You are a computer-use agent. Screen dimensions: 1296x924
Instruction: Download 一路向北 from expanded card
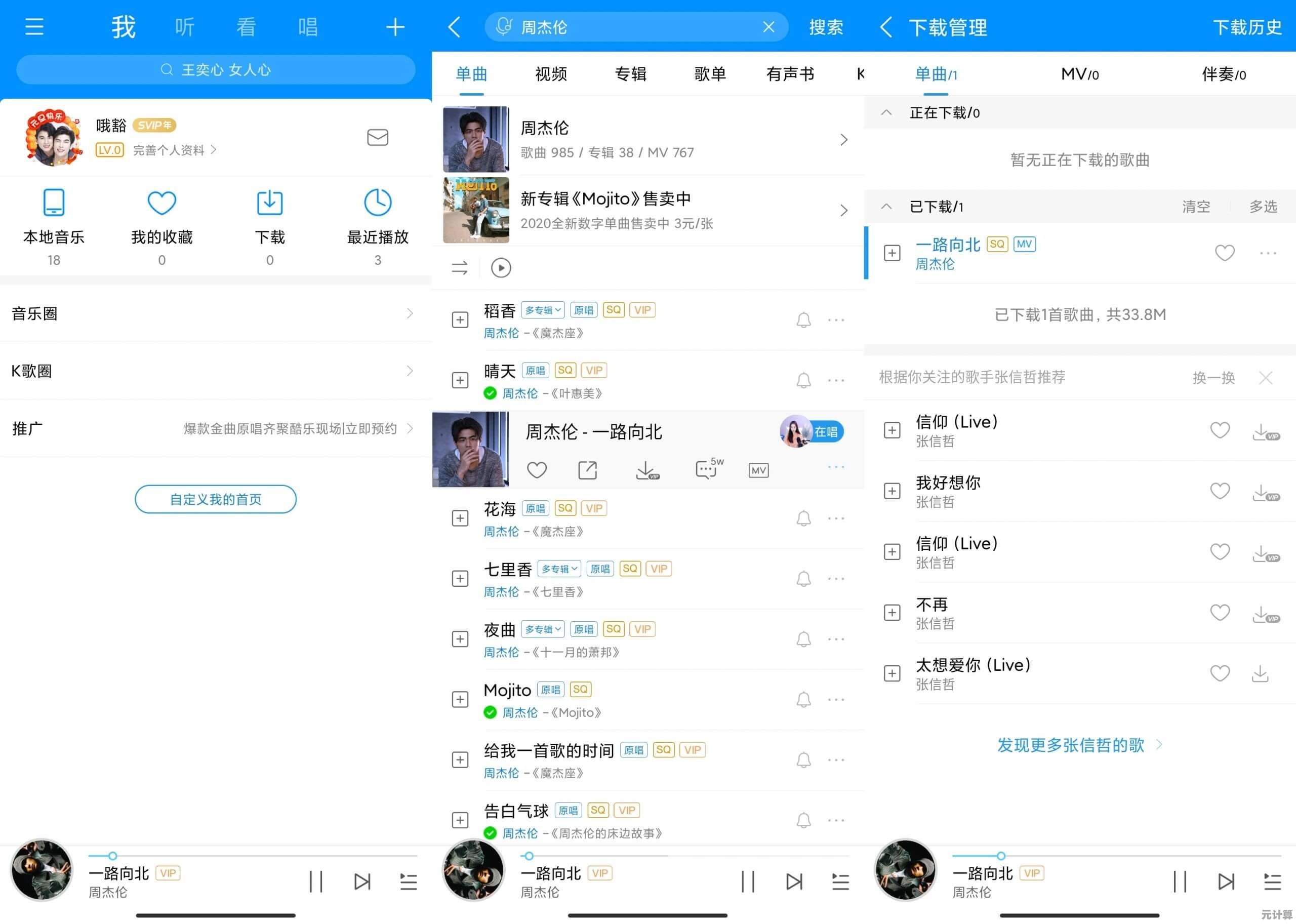pyautogui.click(x=647, y=470)
